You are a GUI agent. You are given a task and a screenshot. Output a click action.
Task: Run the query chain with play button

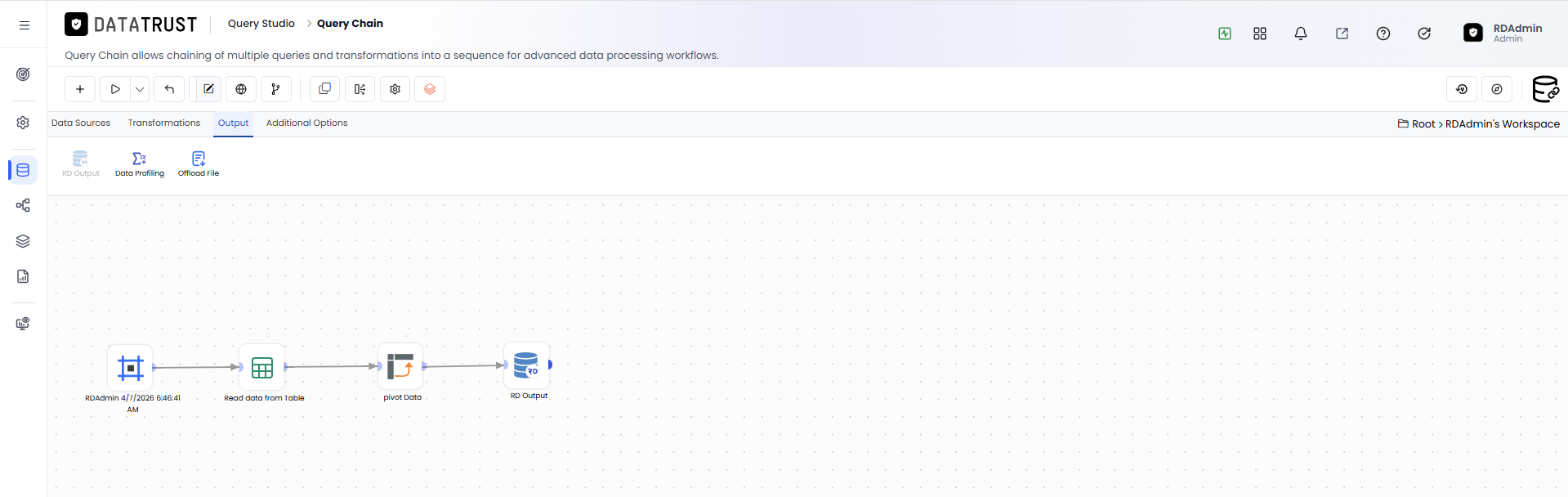115,89
